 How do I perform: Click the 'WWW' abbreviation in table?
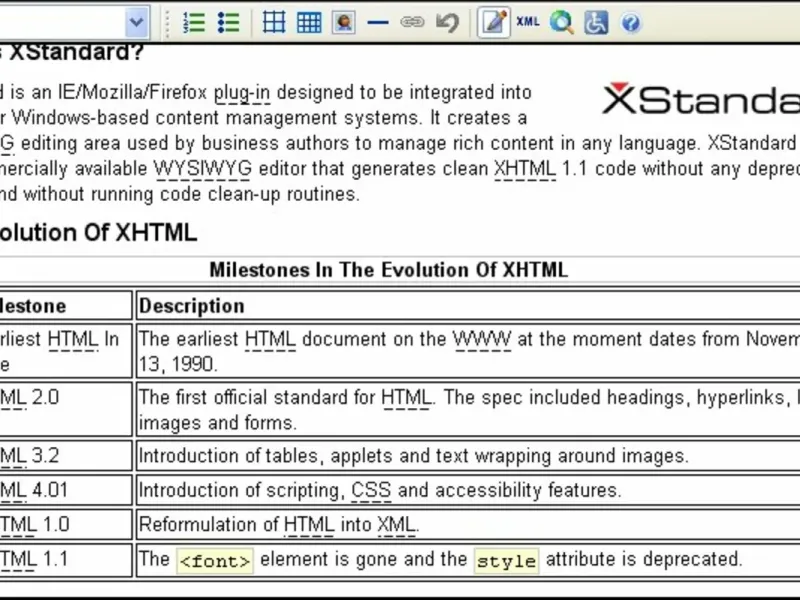point(482,339)
